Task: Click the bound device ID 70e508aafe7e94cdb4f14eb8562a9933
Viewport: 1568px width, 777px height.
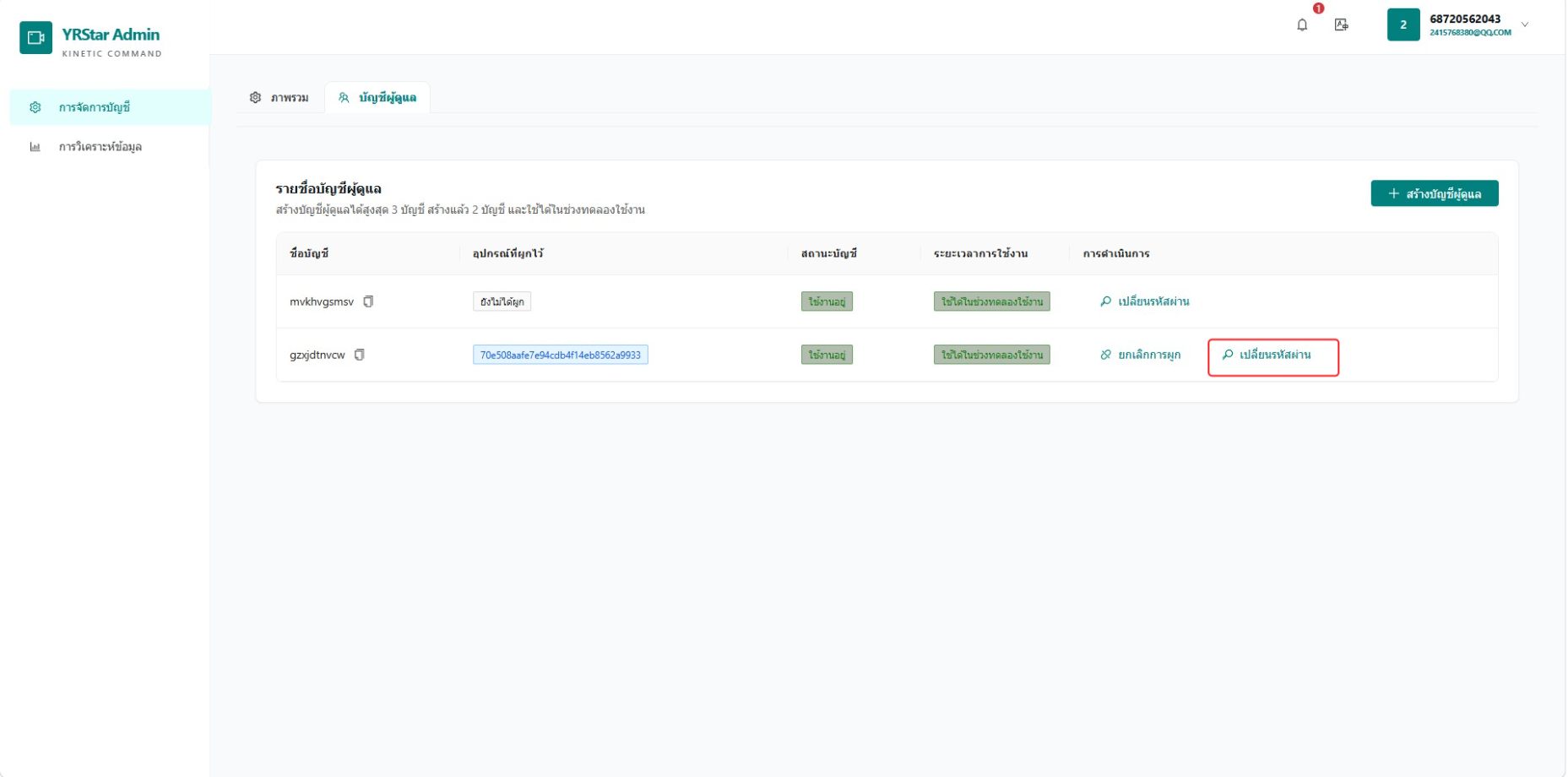Action: [560, 355]
